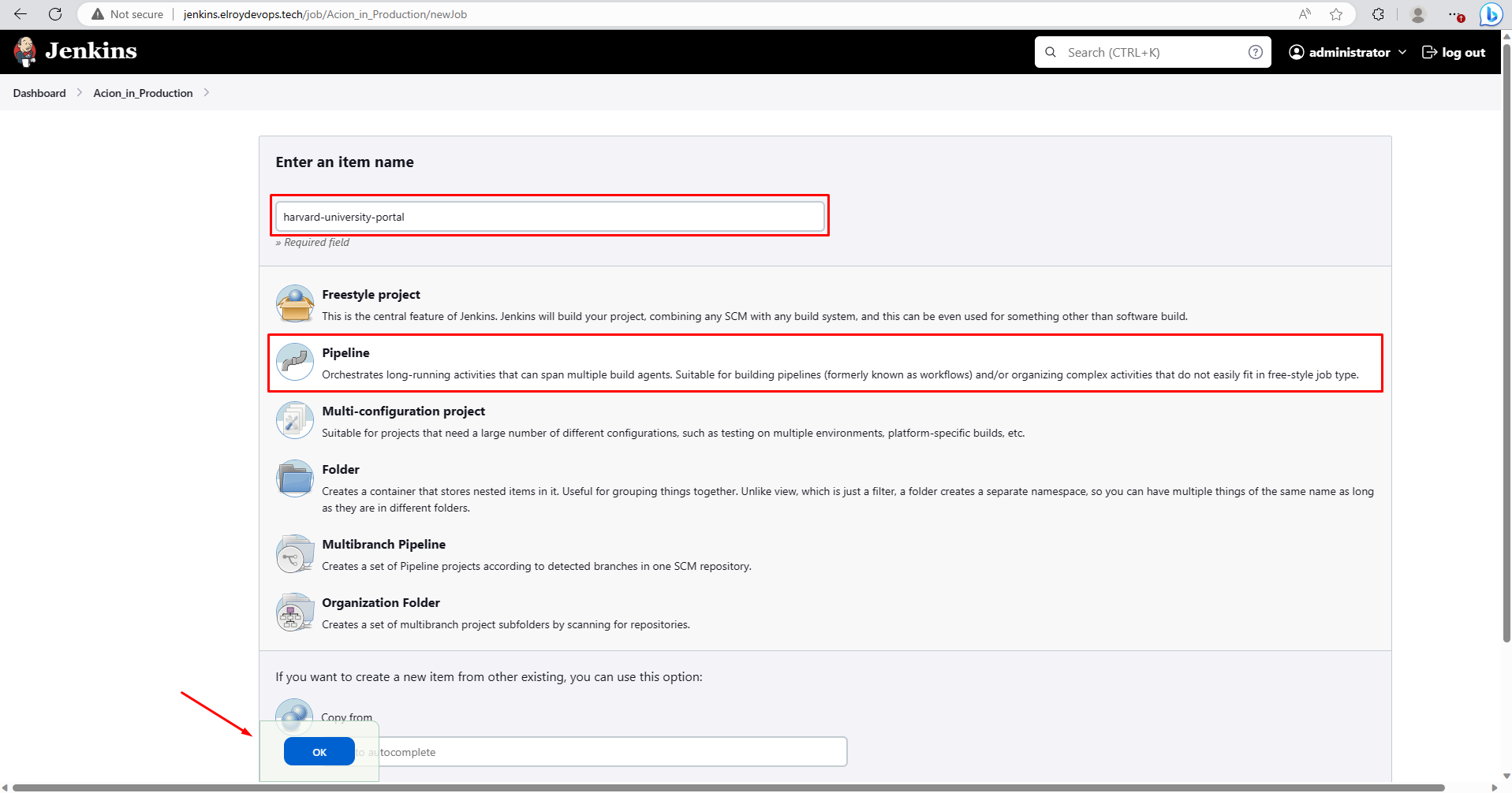Select the Multi-configuration project icon
Viewport: 1512px width, 793px height.
click(295, 420)
